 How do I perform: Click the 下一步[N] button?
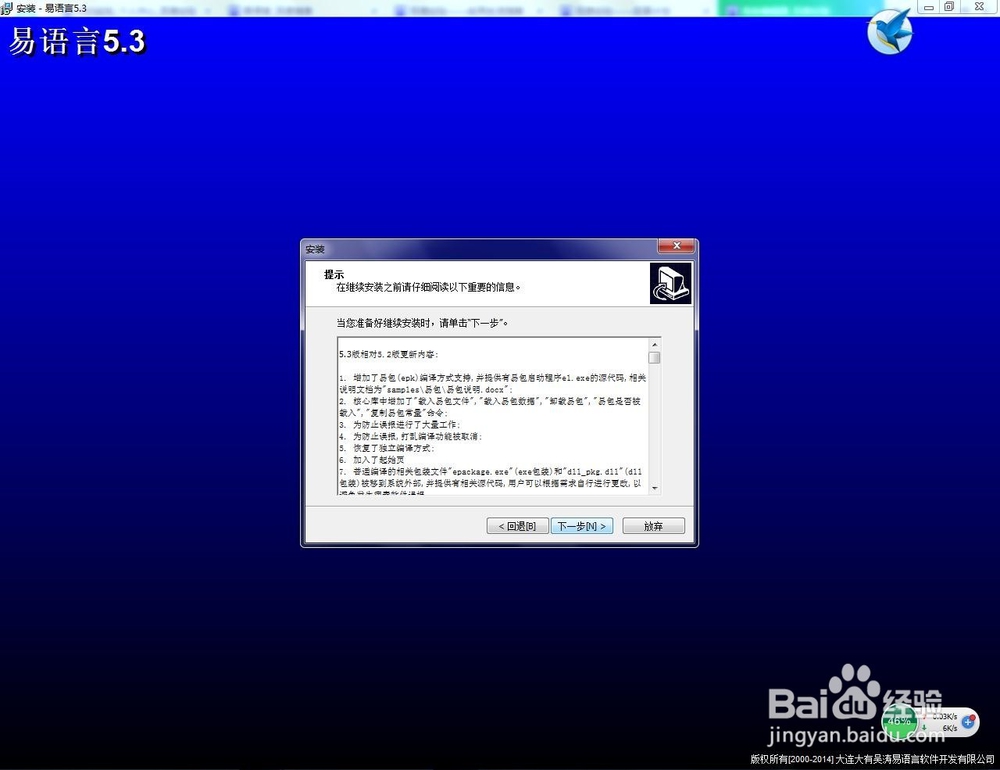[x=582, y=526]
